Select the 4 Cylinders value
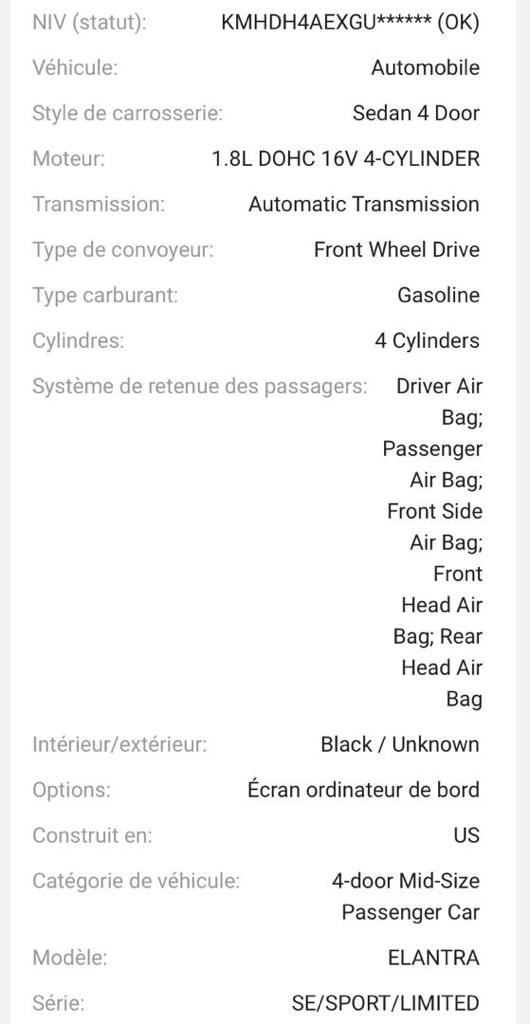 point(427,340)
